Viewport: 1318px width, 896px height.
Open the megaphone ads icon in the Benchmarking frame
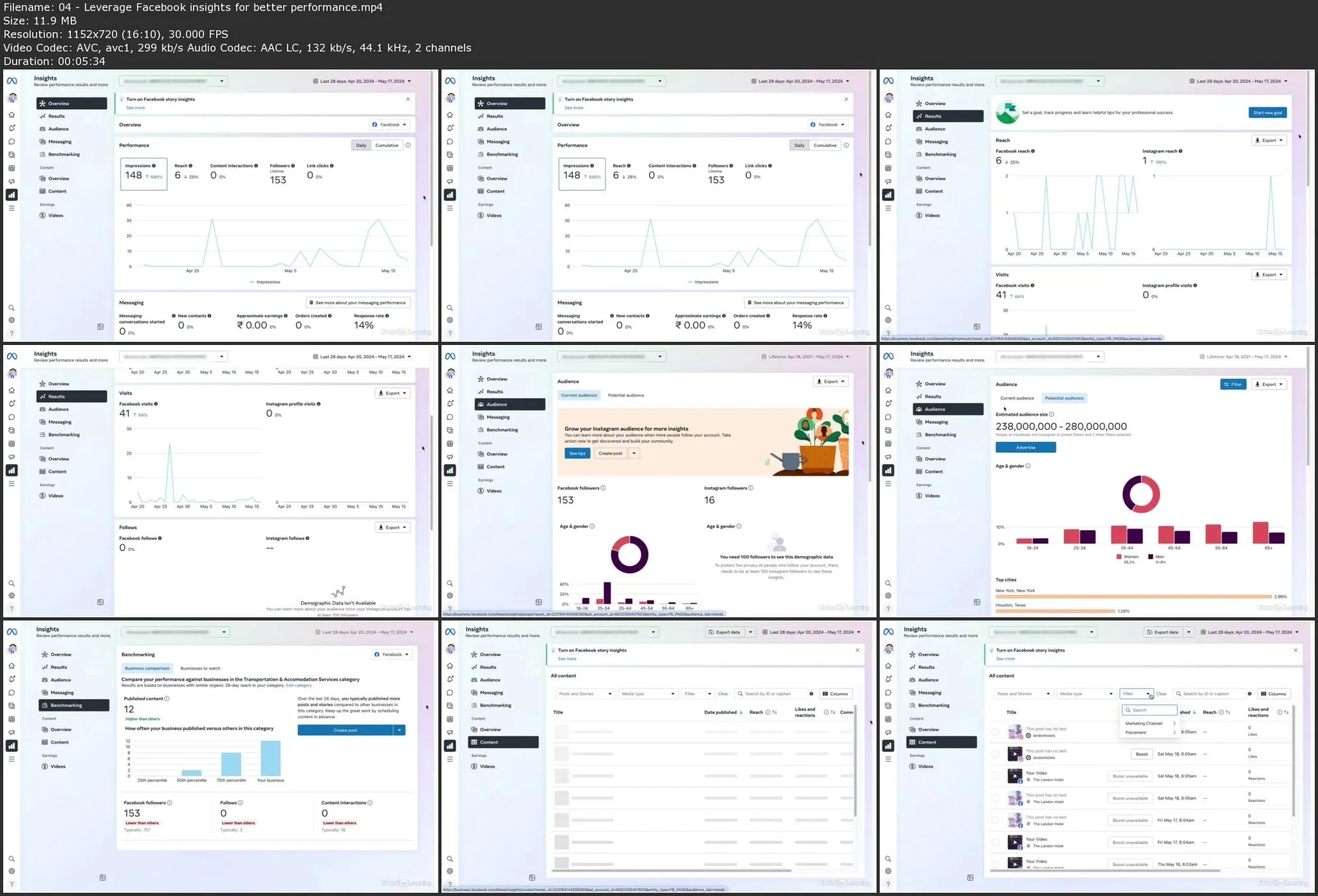pyautogui.click(x=12, y=733)
